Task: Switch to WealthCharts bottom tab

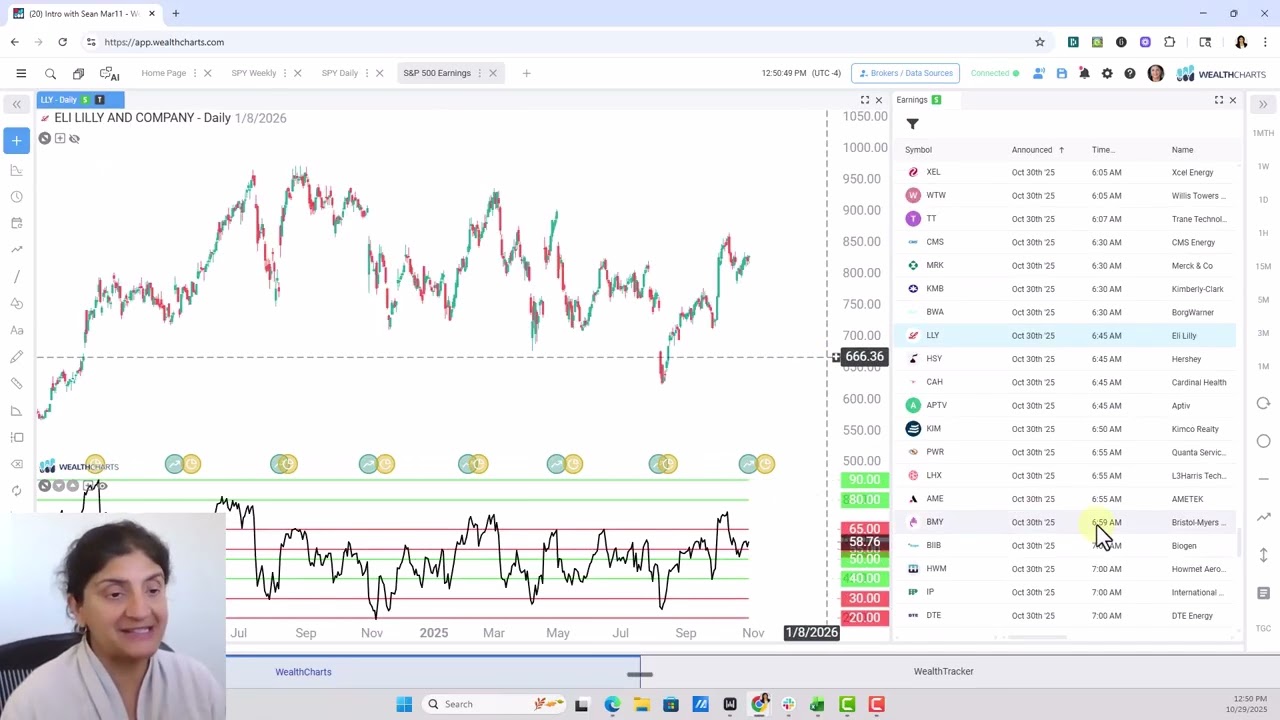Action: pos(303,672)
